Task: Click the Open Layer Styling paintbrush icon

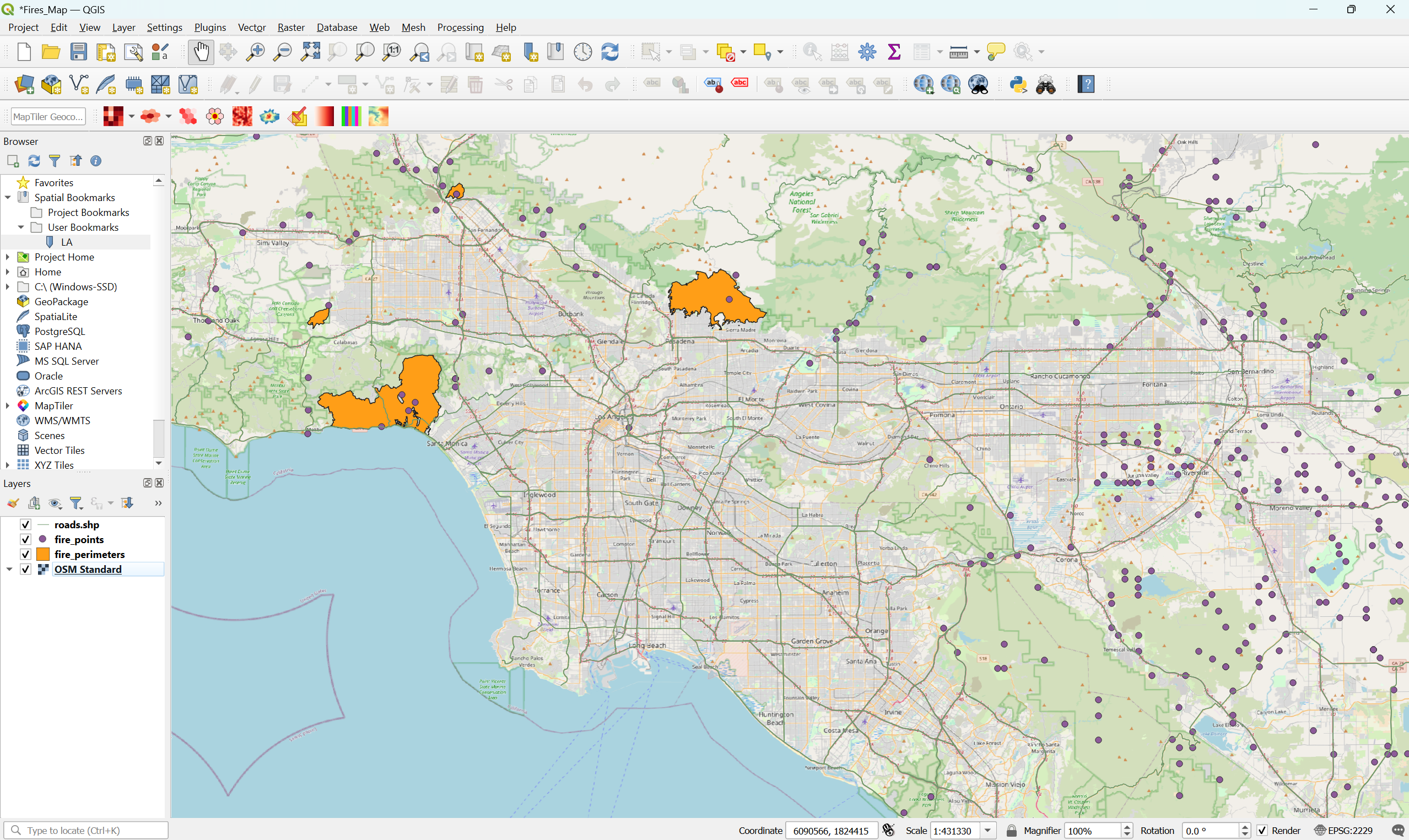Action: click(x=13, y=503)
